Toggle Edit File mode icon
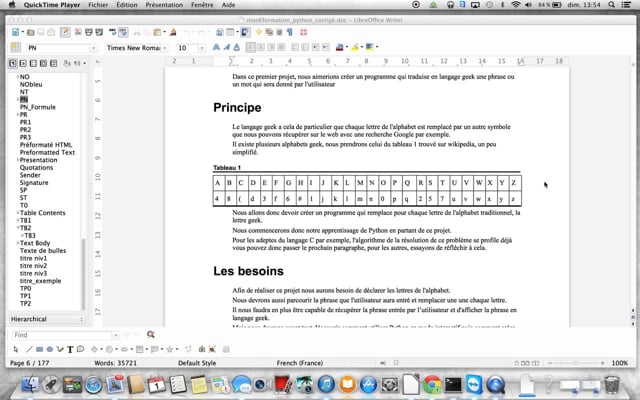This screenshot has width=640, height=400. (x=65, y=32)
